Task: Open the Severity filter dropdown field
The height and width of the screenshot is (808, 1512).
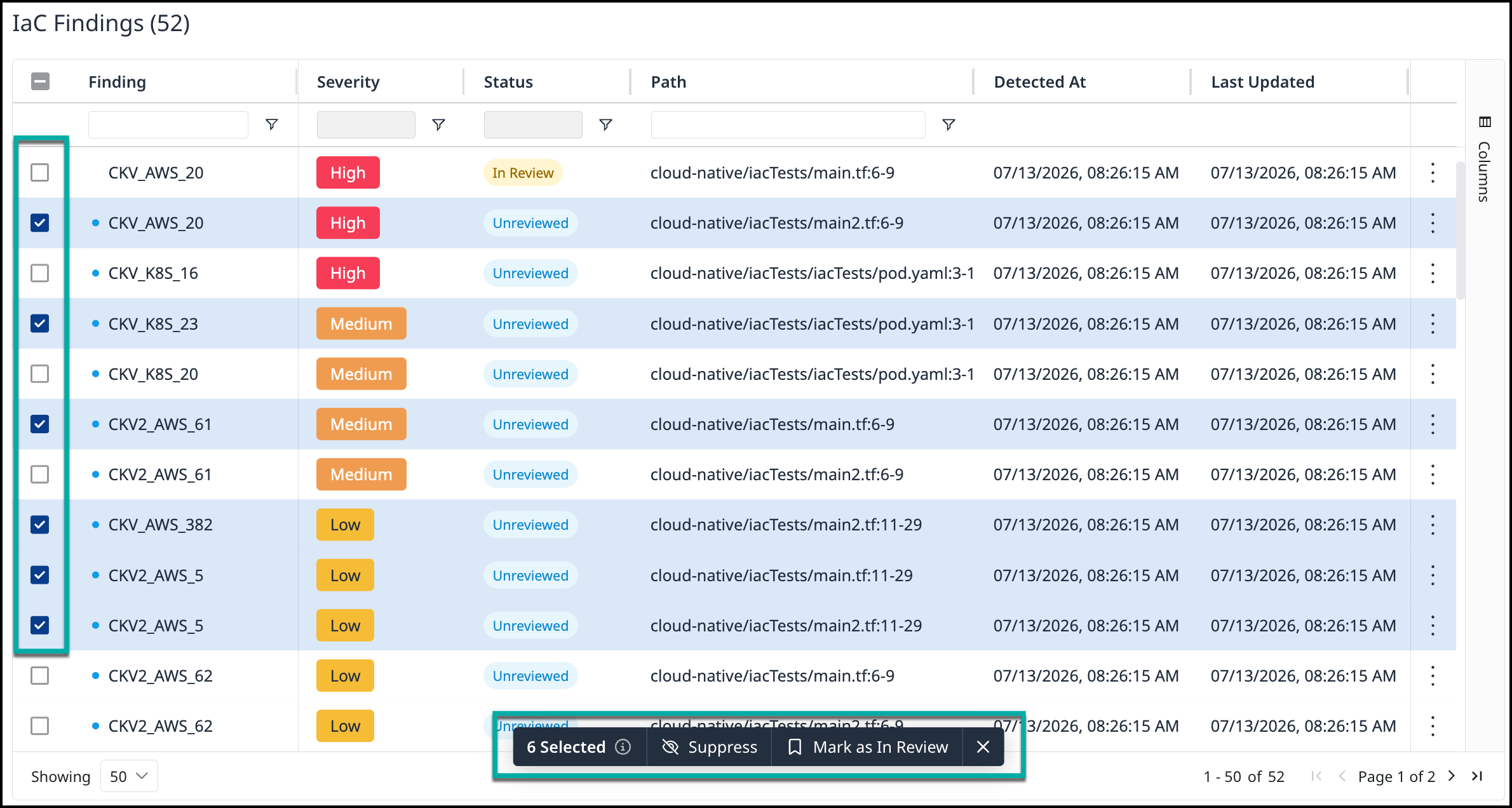Action: [366, 125]
